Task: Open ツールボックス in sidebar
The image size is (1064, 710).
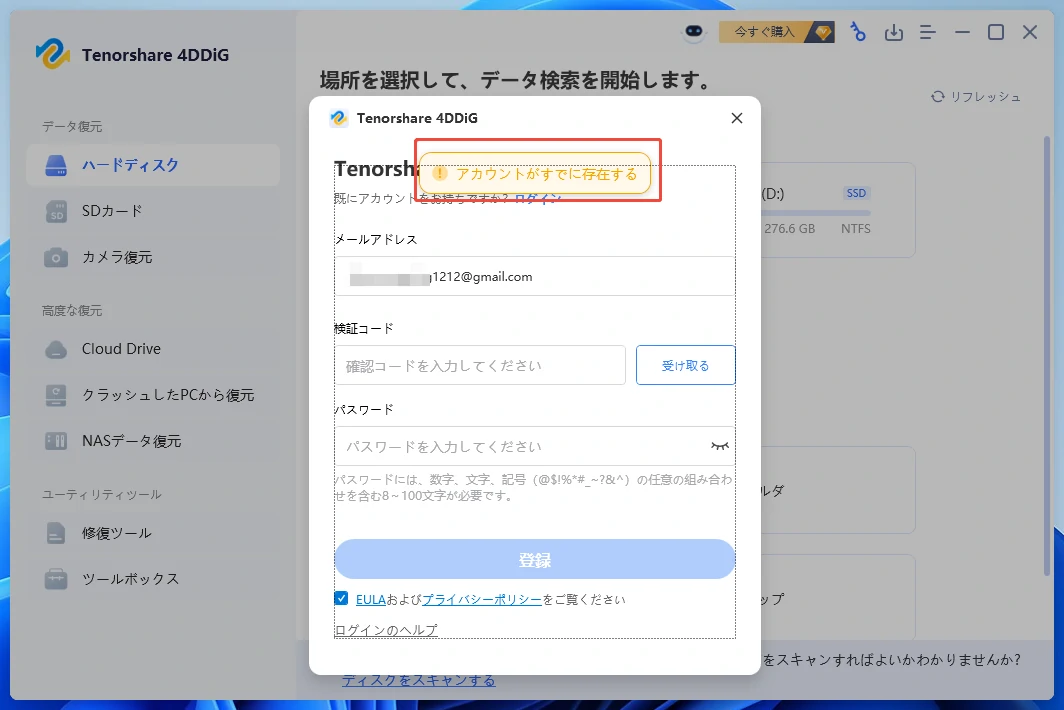Action: (153, 579)
